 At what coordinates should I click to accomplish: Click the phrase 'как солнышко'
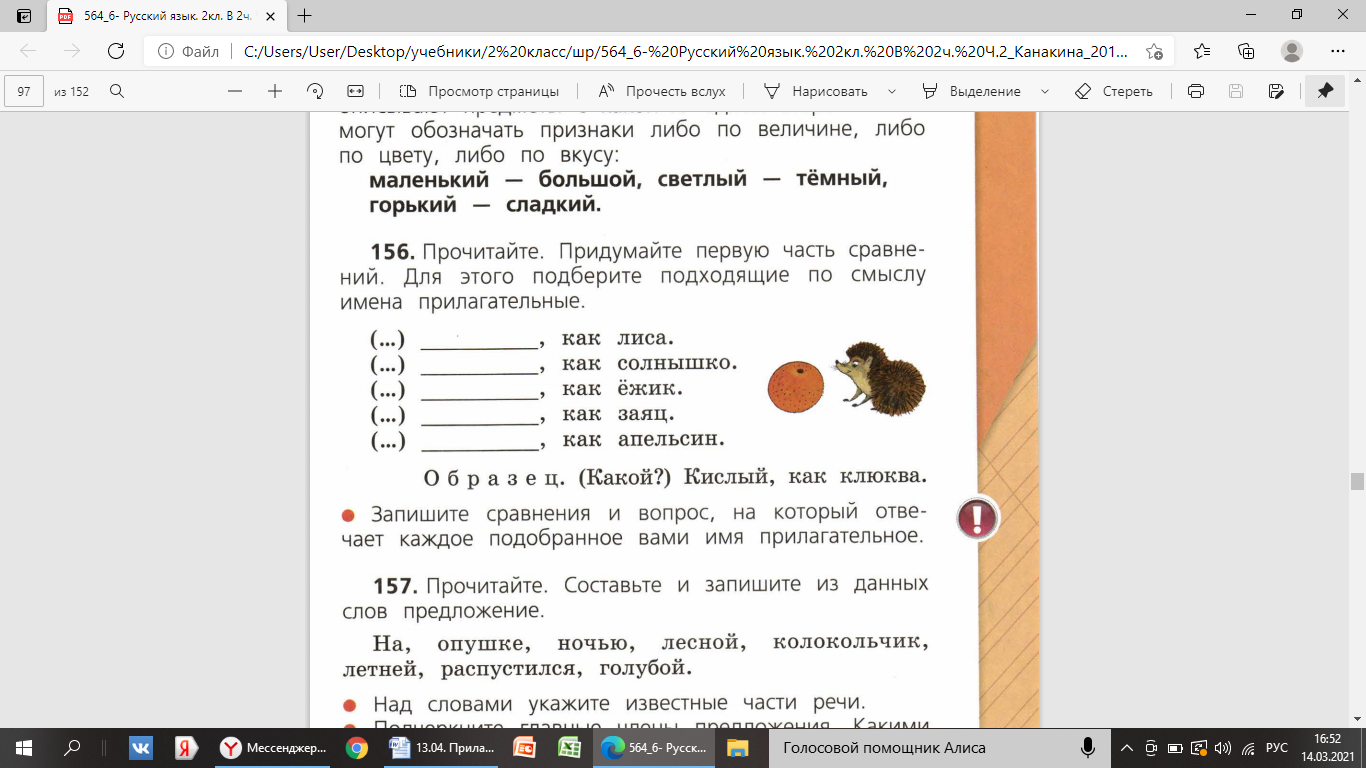(649, 363)
